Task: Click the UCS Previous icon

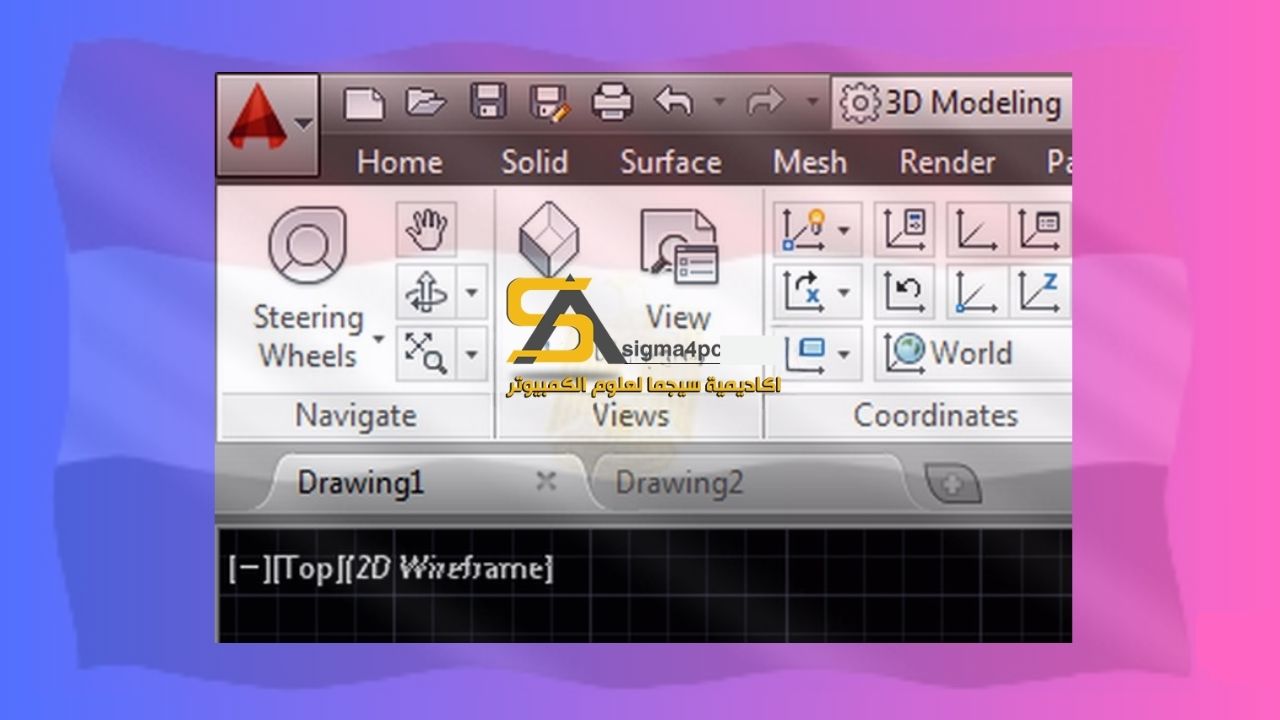Action: click(x=906, y=291)
